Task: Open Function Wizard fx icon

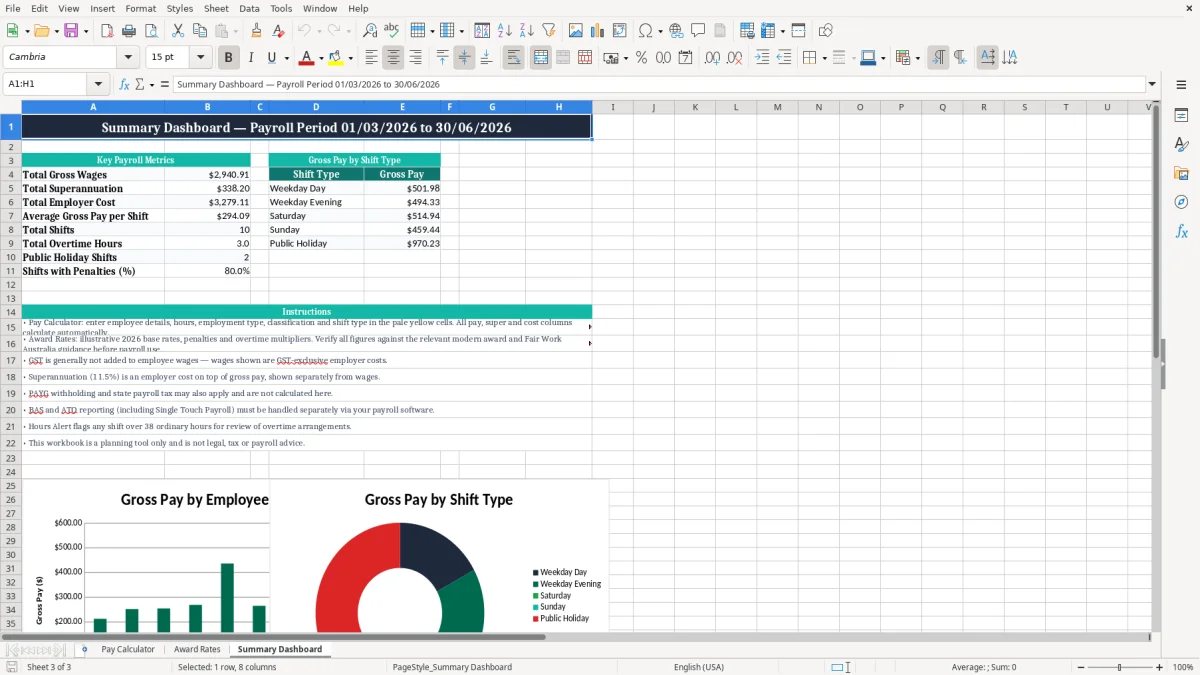Action: coord(125,85)
